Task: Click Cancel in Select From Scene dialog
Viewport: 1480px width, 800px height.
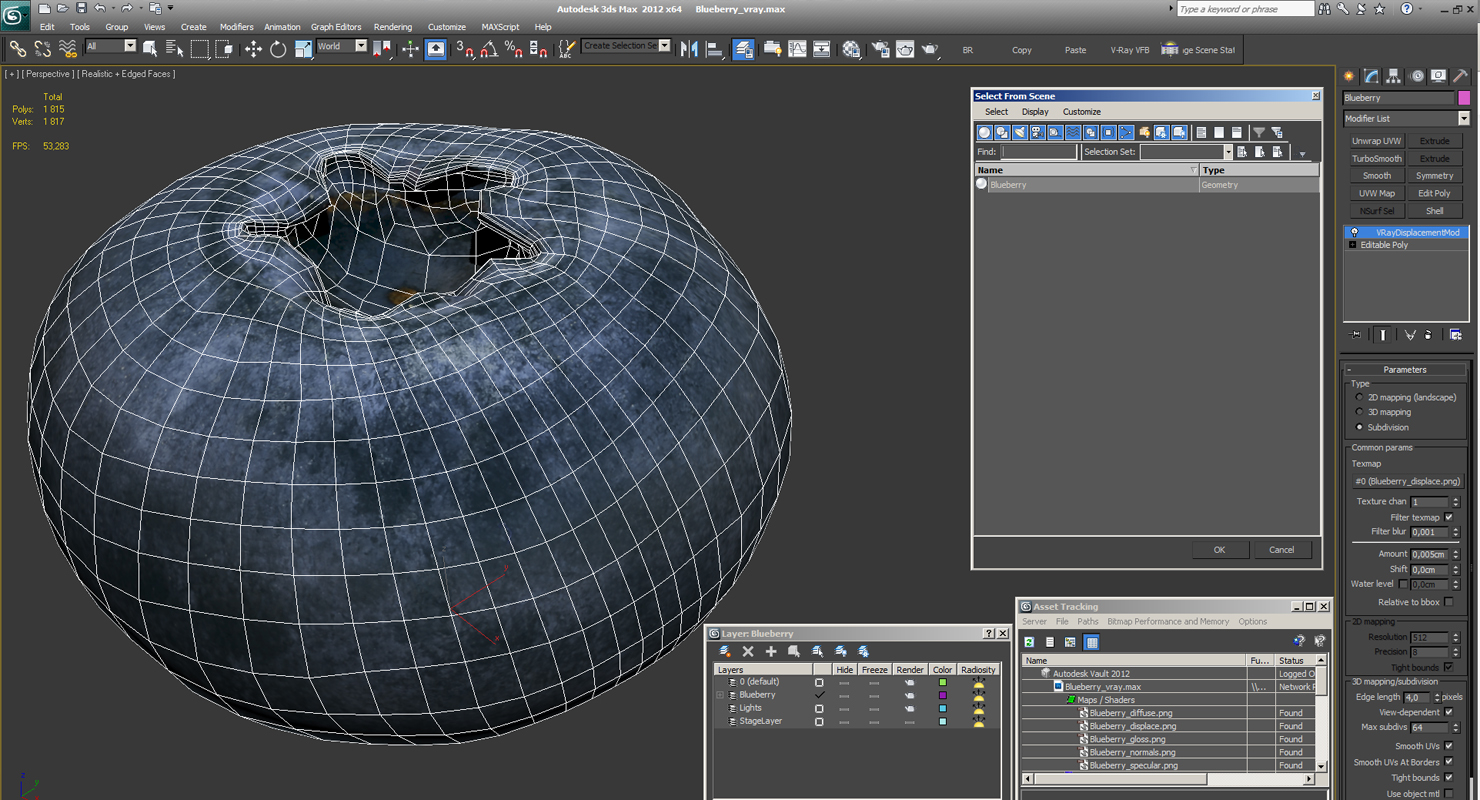Action: (1282, 550)
